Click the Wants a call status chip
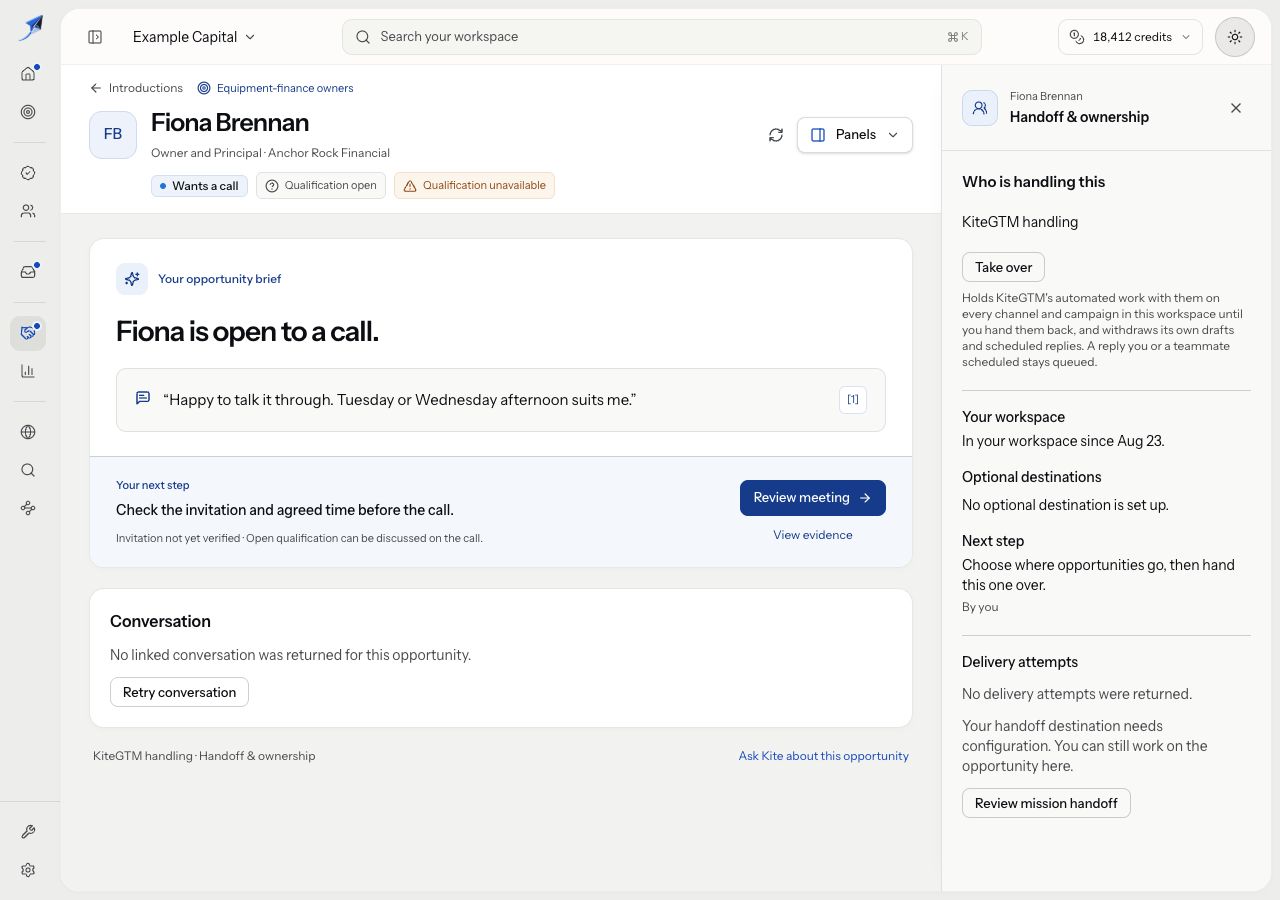Image resolution: width=1280 pixels, height=900 pixels. (199, 186)
